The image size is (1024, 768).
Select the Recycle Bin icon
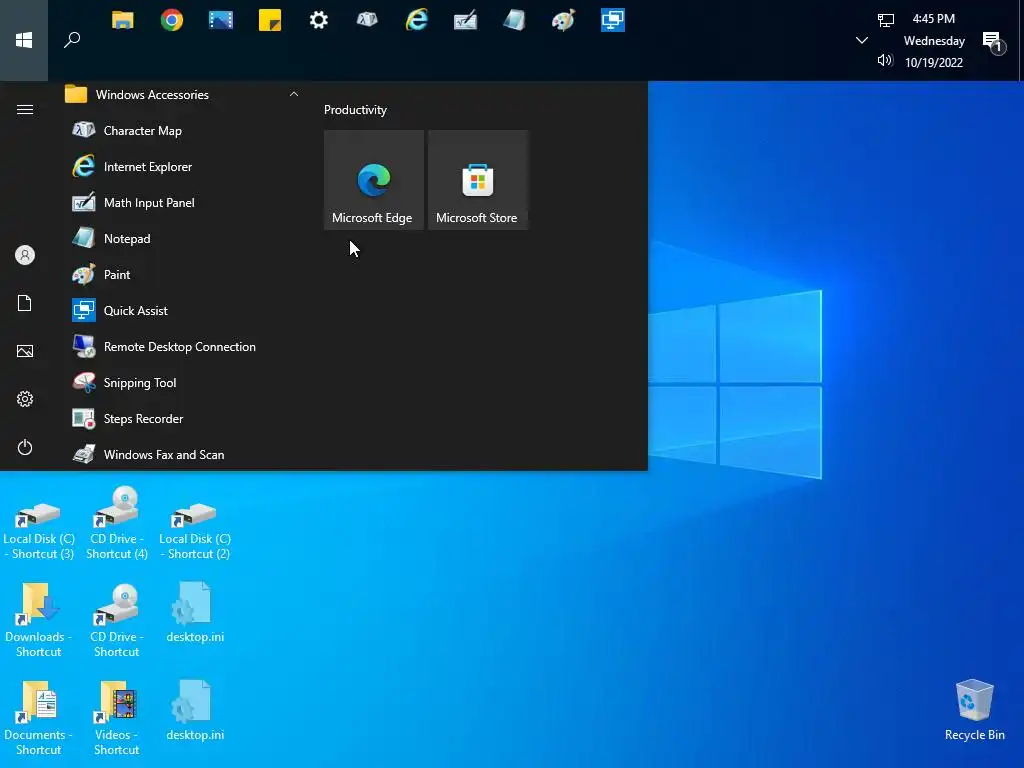[x=974, y=711]
